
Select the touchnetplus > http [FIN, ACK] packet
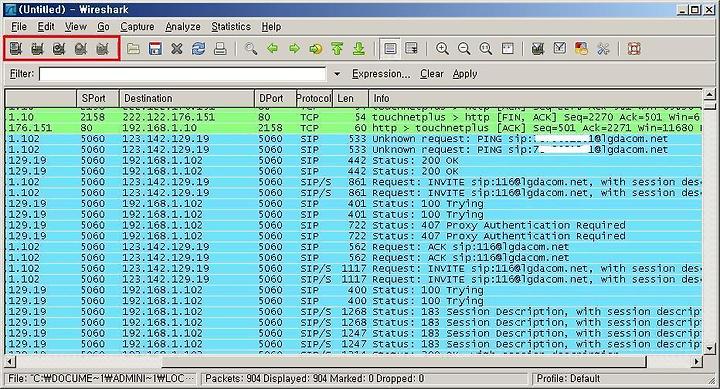[x=354, y=117]
